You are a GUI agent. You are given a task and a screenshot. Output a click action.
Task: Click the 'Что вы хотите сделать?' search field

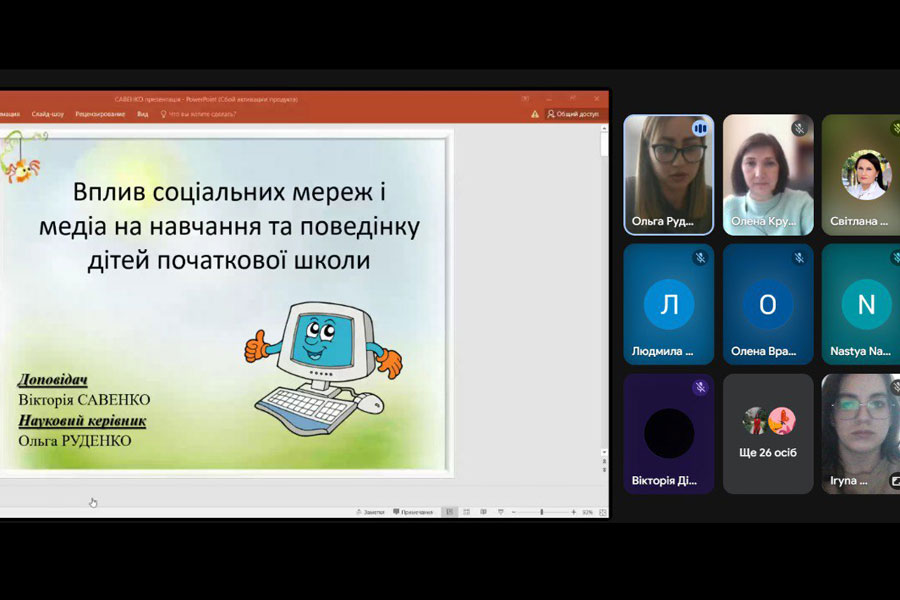pos(198,114)
